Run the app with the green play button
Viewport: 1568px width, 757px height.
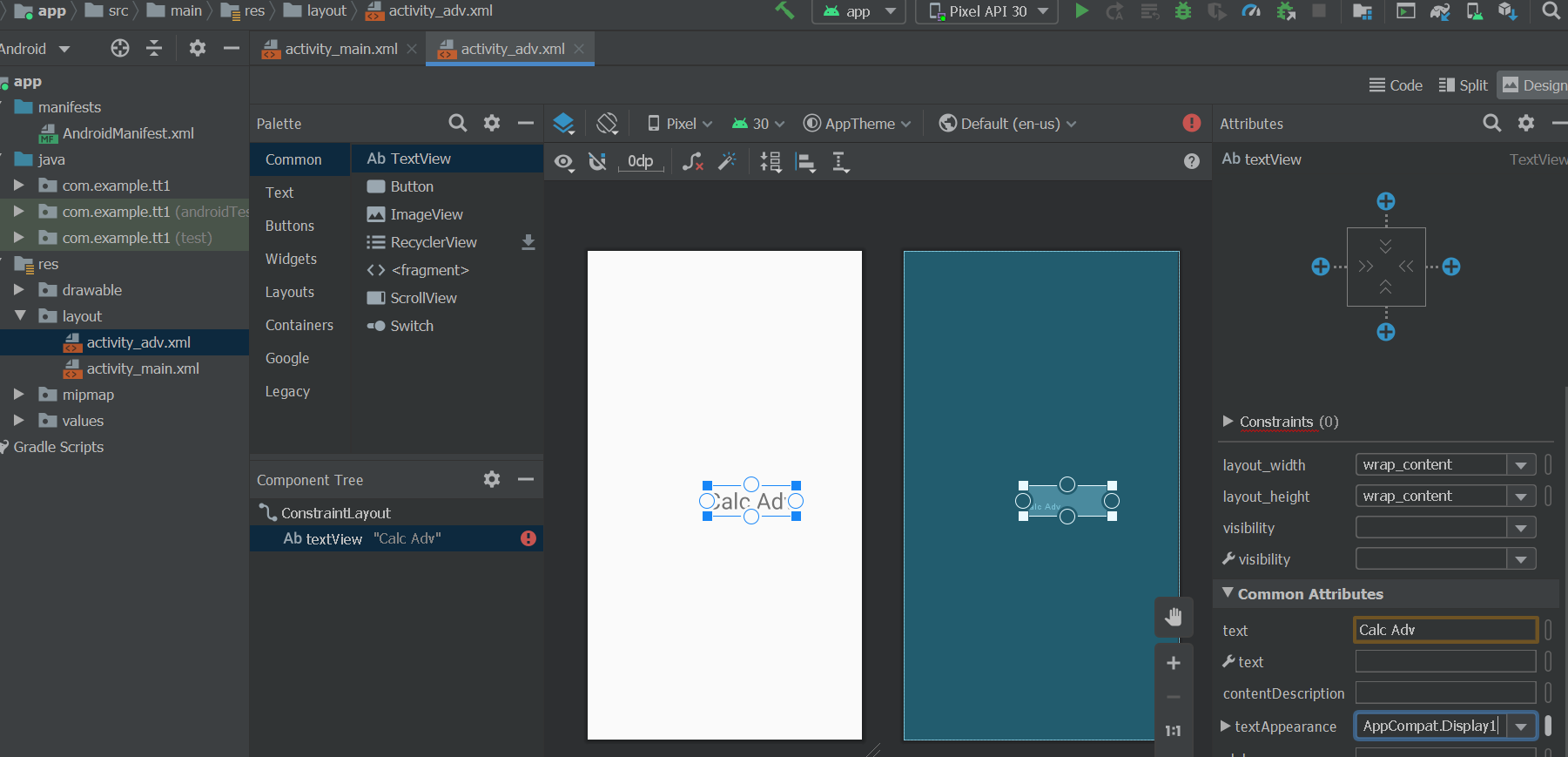coord(1081,11)
